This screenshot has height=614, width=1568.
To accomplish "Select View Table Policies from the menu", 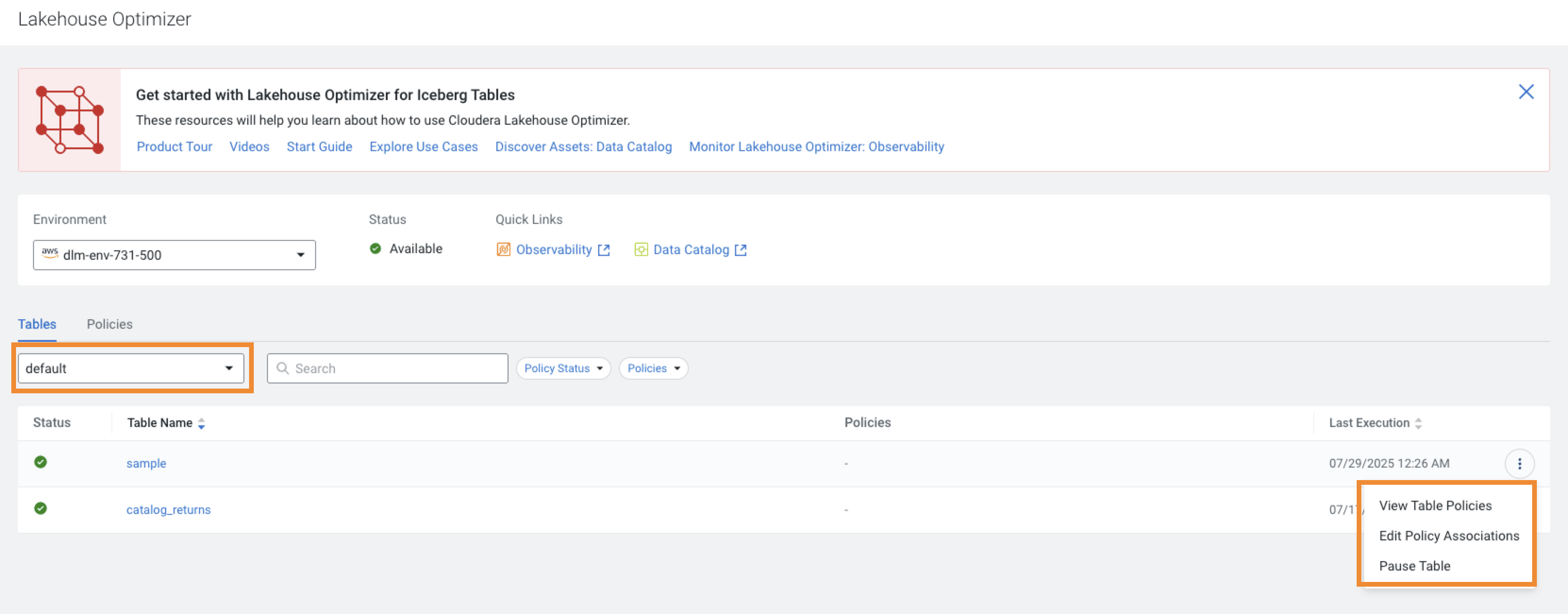I will click(1435, 505).
